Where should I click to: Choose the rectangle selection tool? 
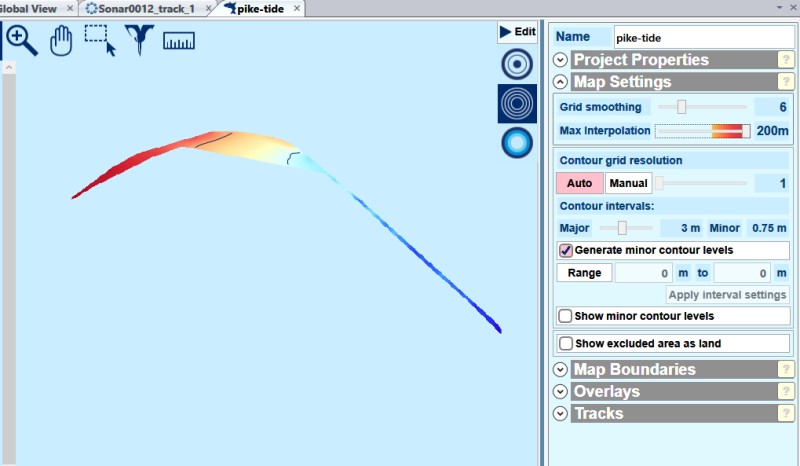click(x=99, y=41)
